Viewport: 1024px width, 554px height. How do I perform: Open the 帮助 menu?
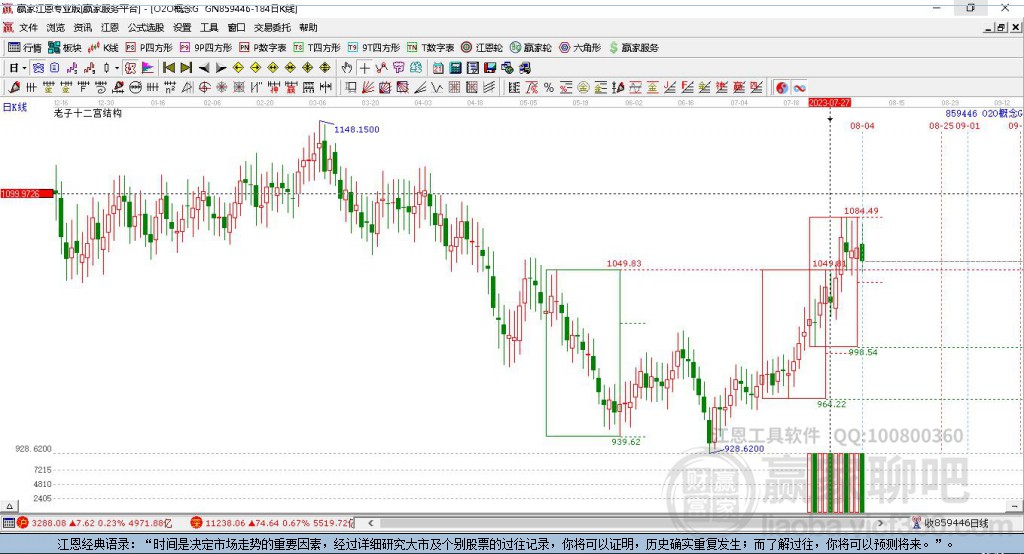(308, 27)
